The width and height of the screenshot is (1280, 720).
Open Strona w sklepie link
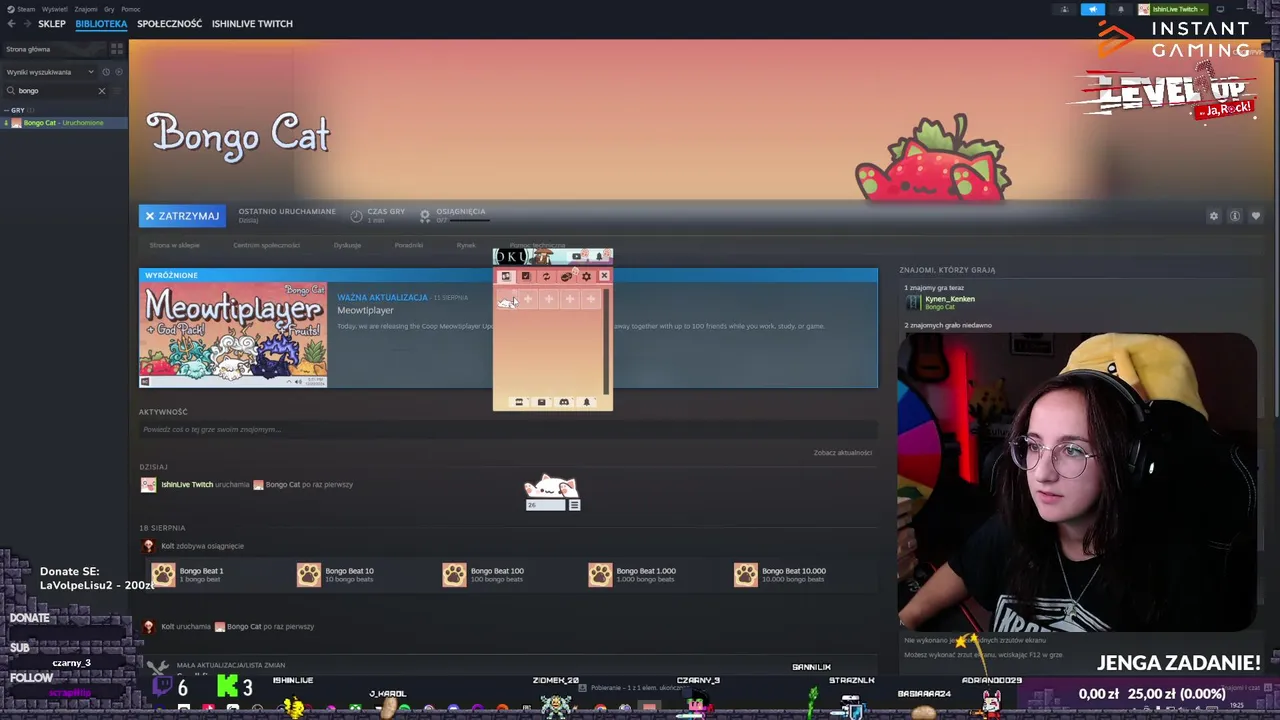175,245
